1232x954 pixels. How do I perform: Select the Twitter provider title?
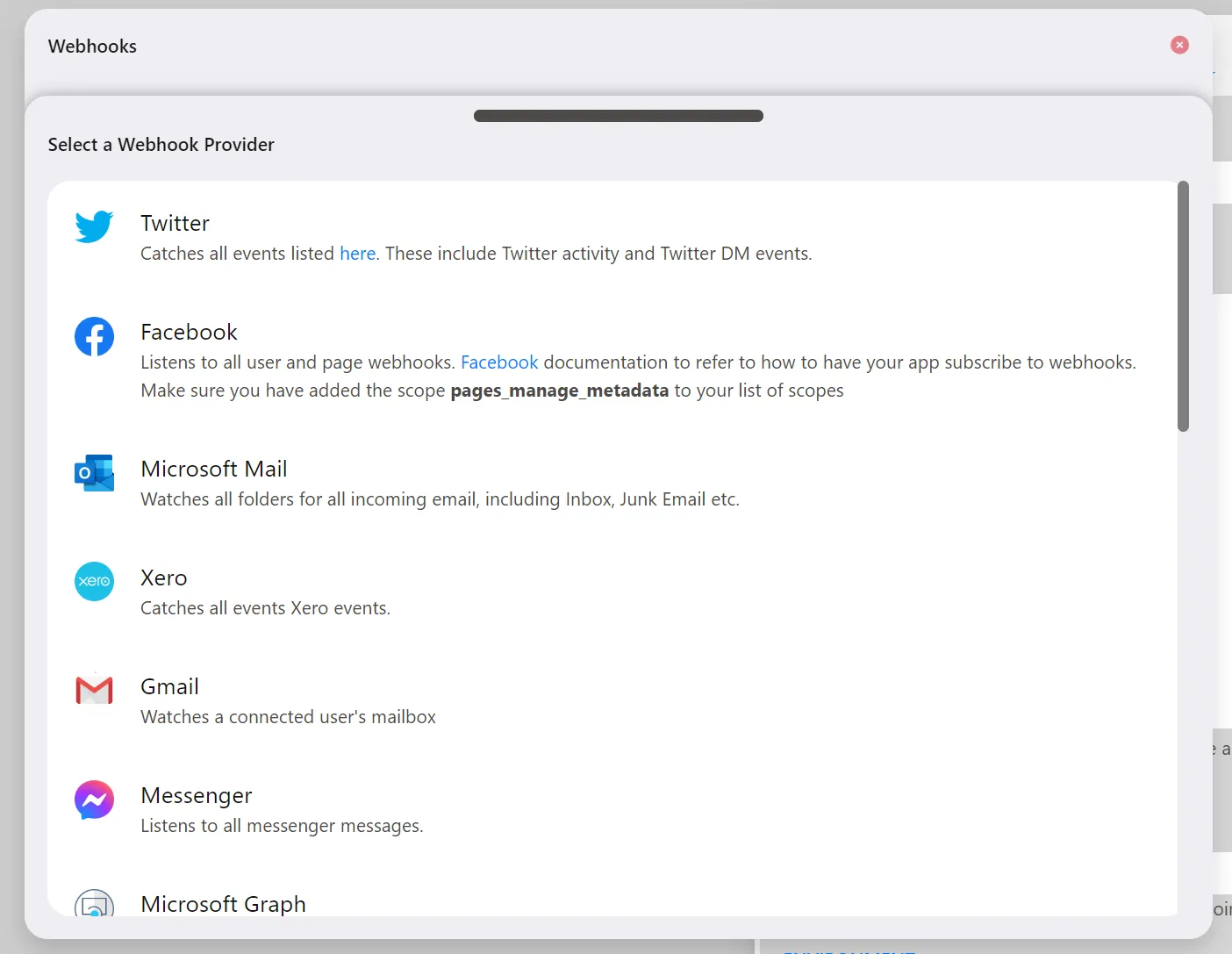pos(175,223)
